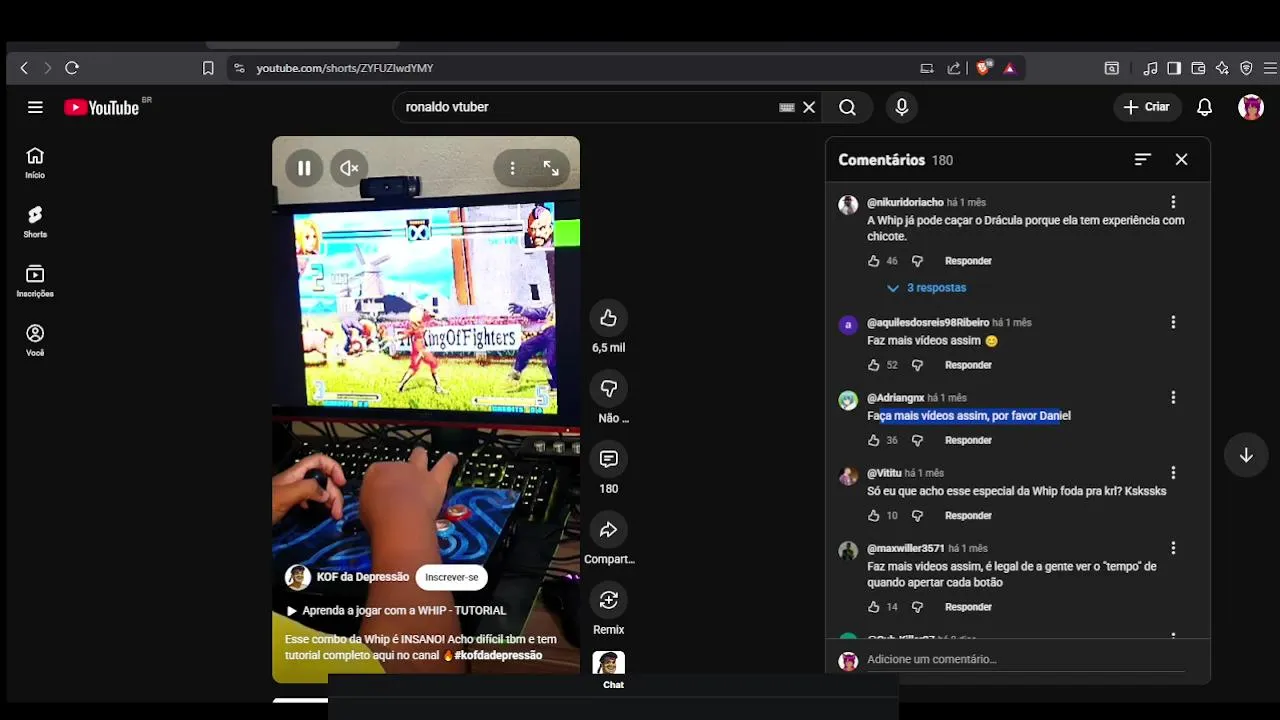Unmute the Short's audio
1280x720 pixels.
(349, 168)
